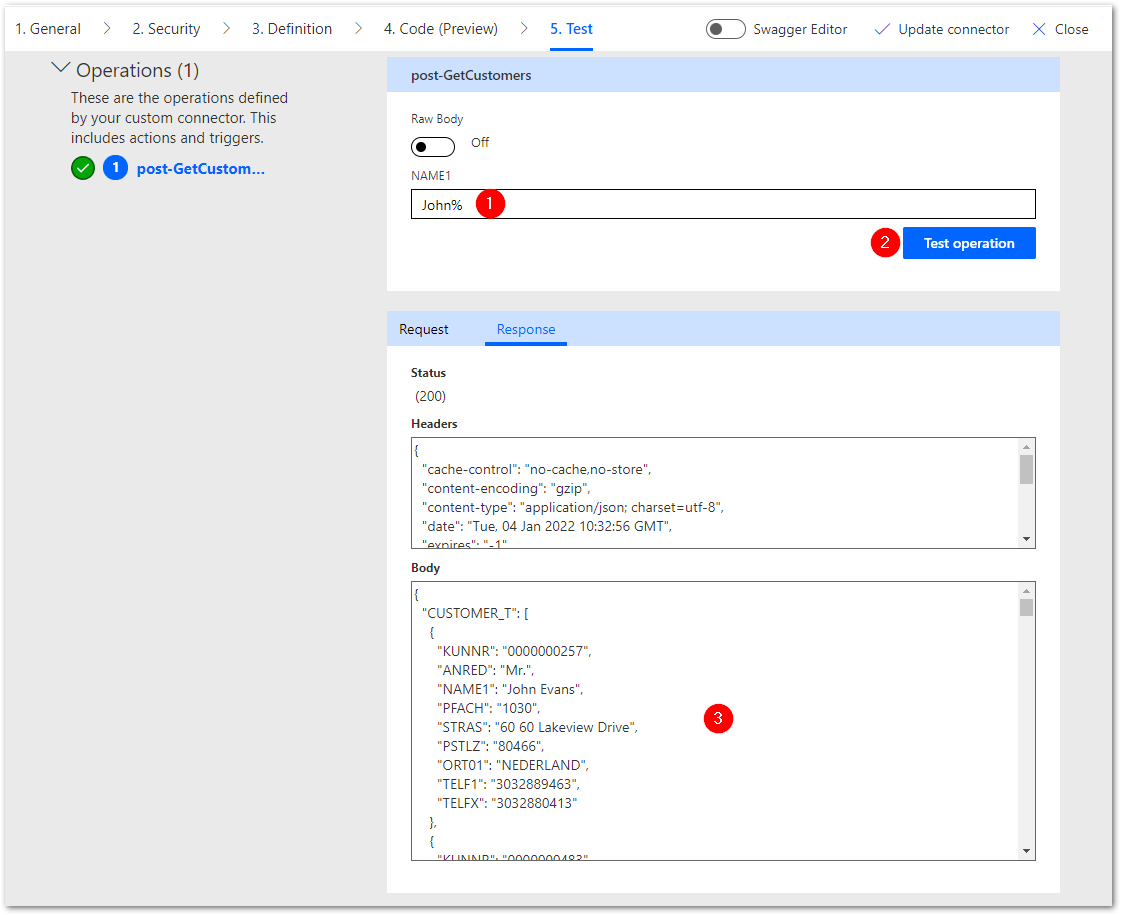The image size is (1121, 915).
Task: Collapse the Operations (1) section
Action: [x=61, y=69]
